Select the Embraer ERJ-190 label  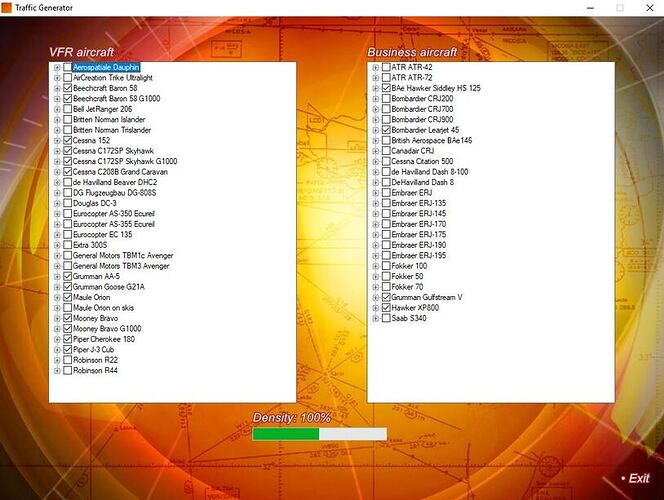[419, 245]
